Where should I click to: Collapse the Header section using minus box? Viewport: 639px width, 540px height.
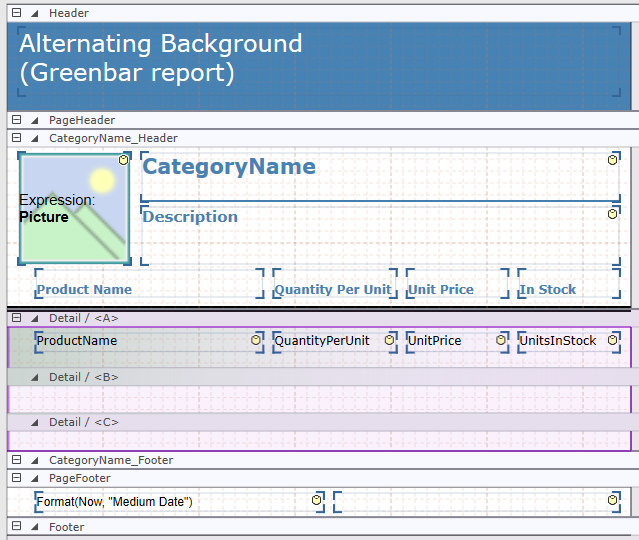click(16, 13)
